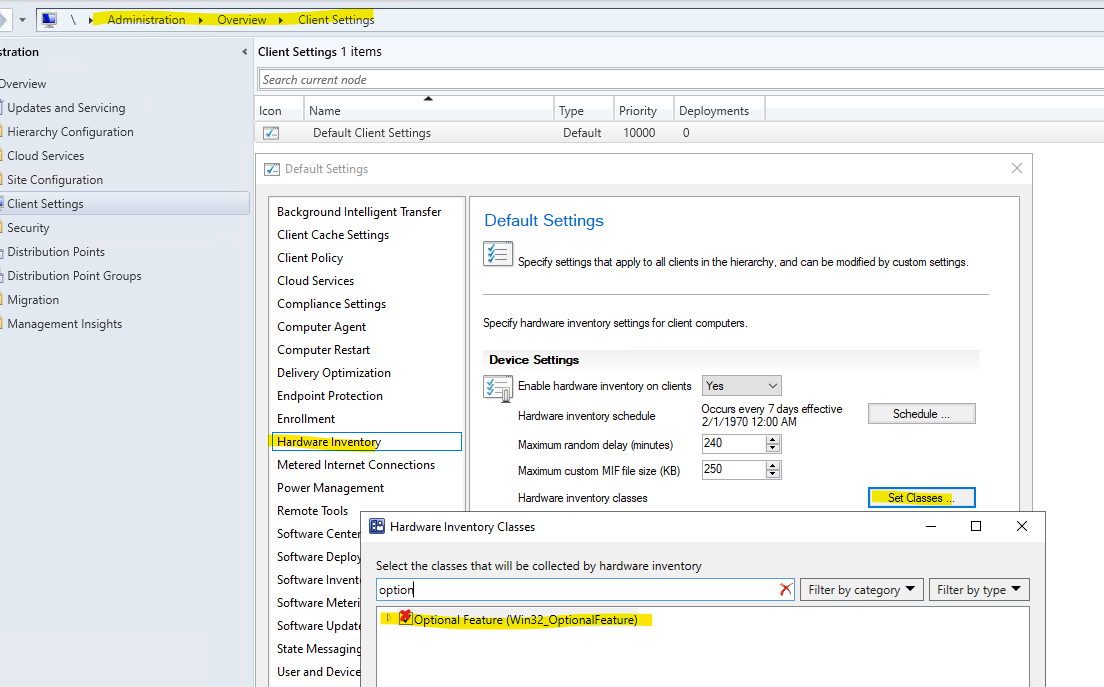The height and width of the screenshot is (687, 1104).
Task: Open Updates and Servicing node
Action: point(66,108)
